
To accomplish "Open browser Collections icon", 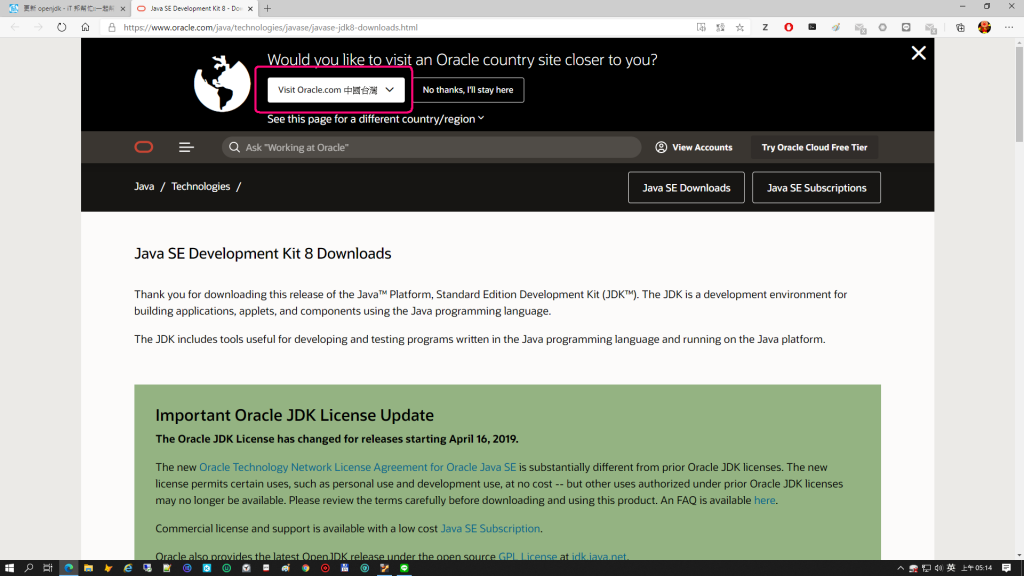I will [960, 27].
